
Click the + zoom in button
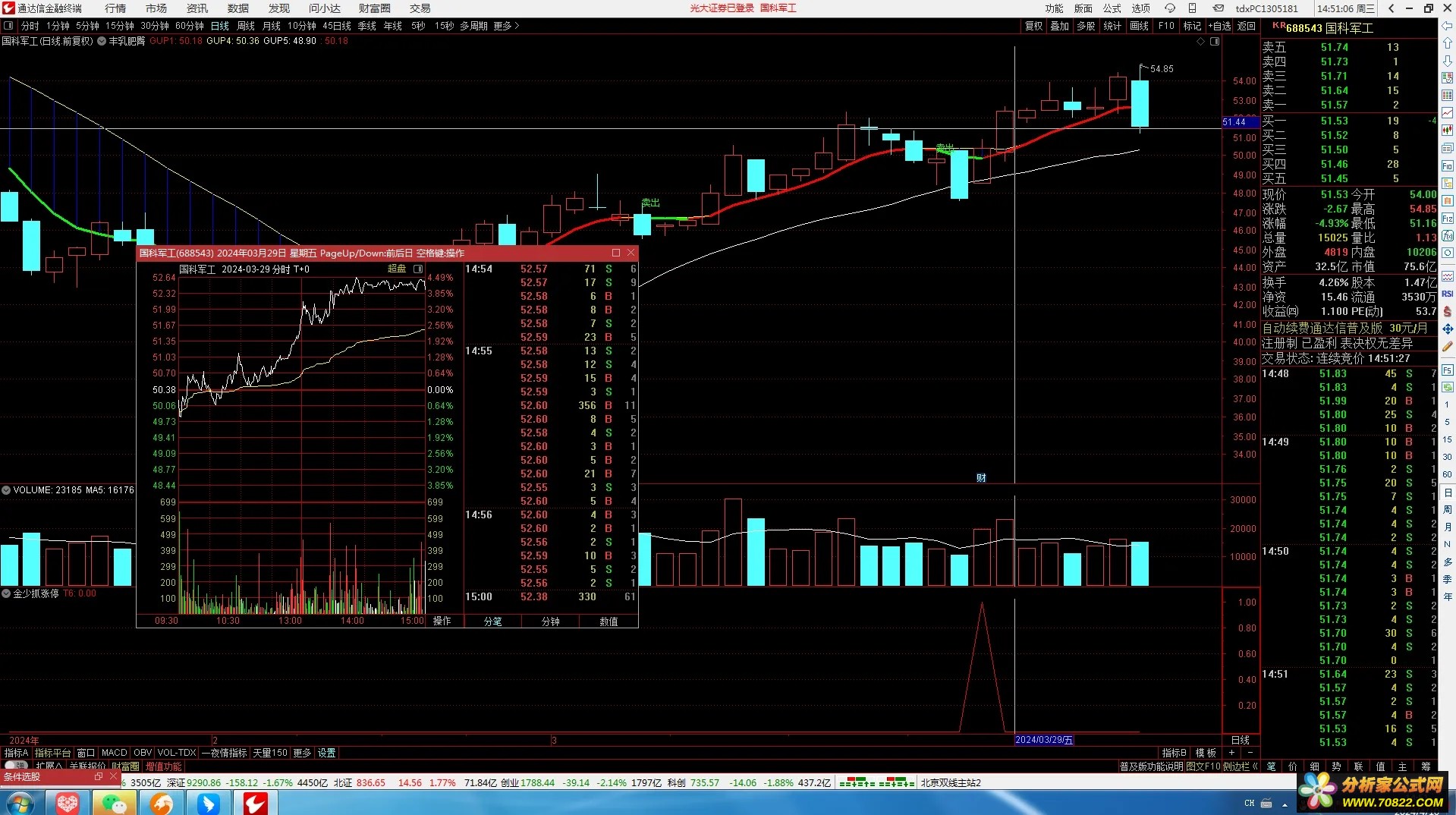1232,753
